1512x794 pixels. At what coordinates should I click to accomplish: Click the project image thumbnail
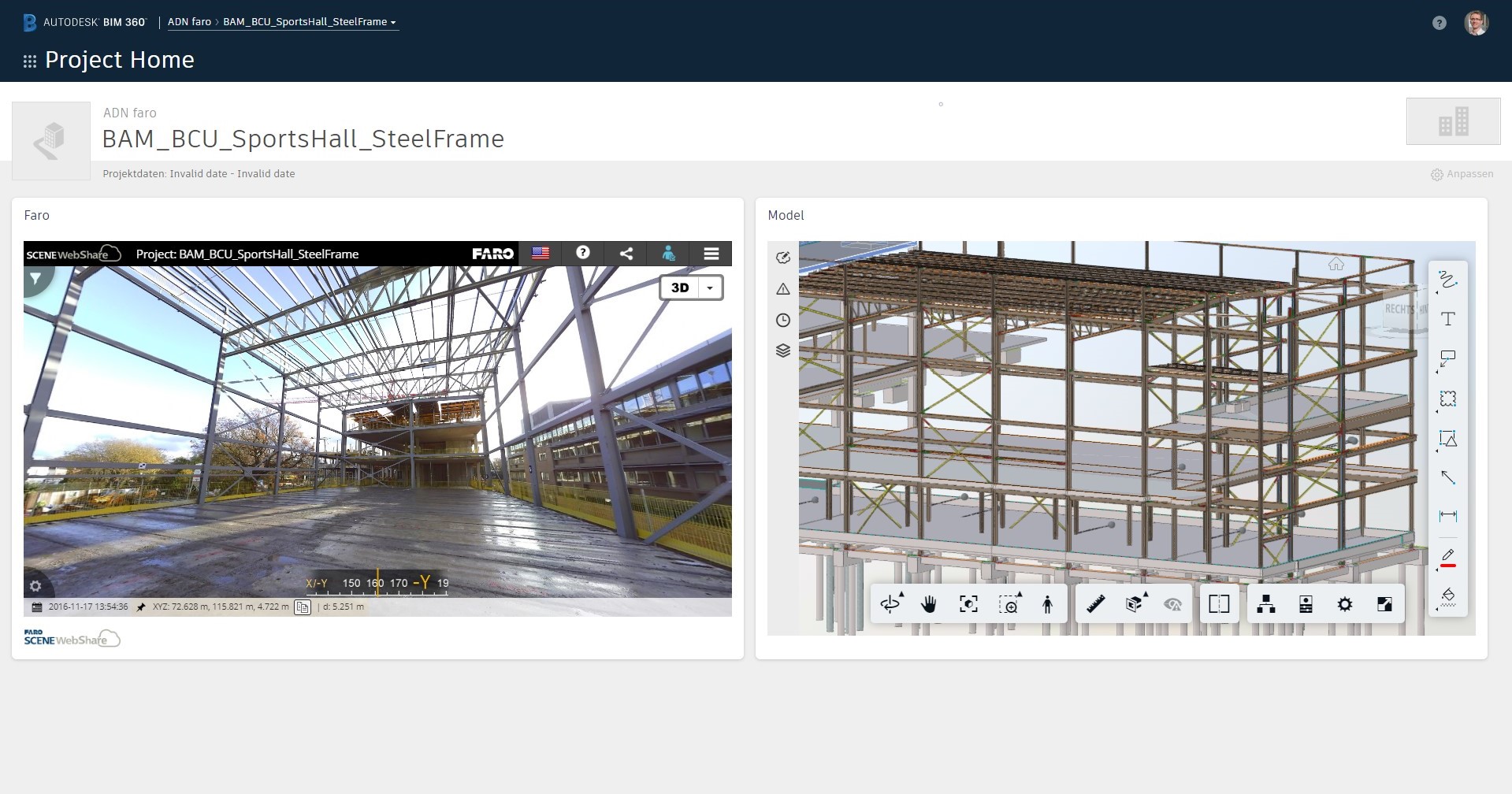tap(51, 140)
